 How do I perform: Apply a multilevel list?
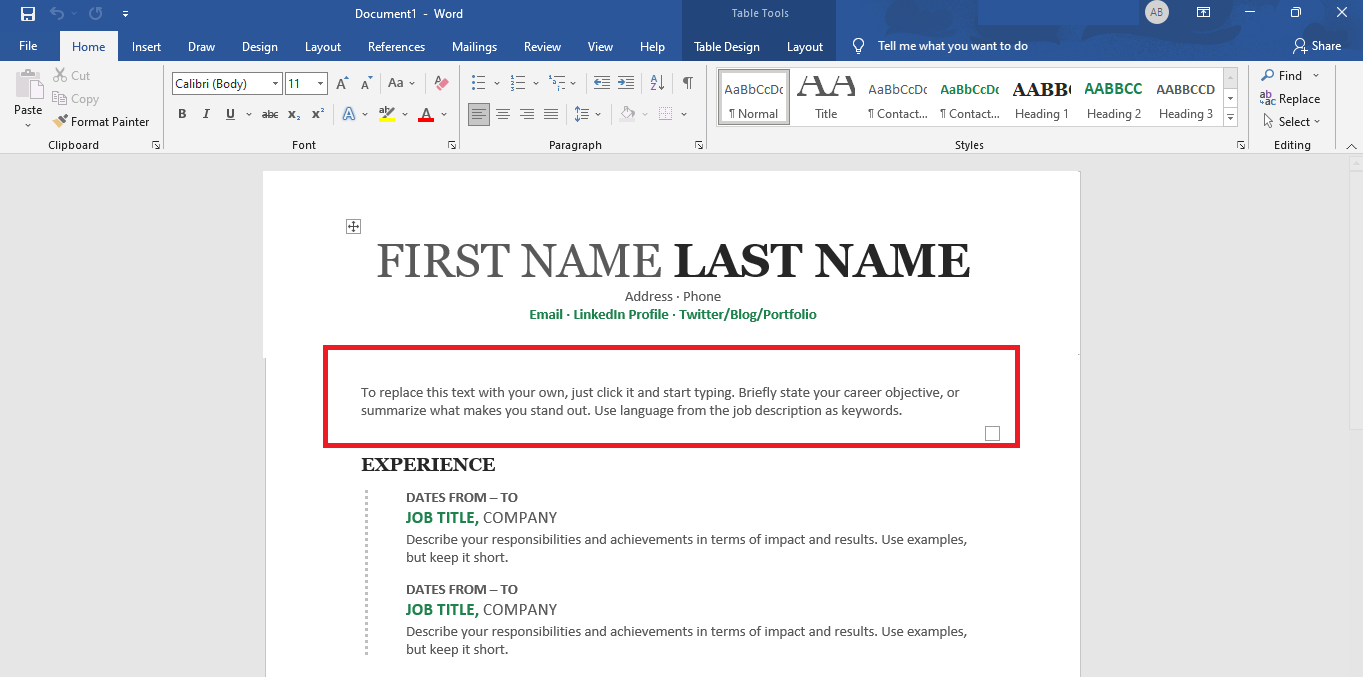(x=557, y=83)
